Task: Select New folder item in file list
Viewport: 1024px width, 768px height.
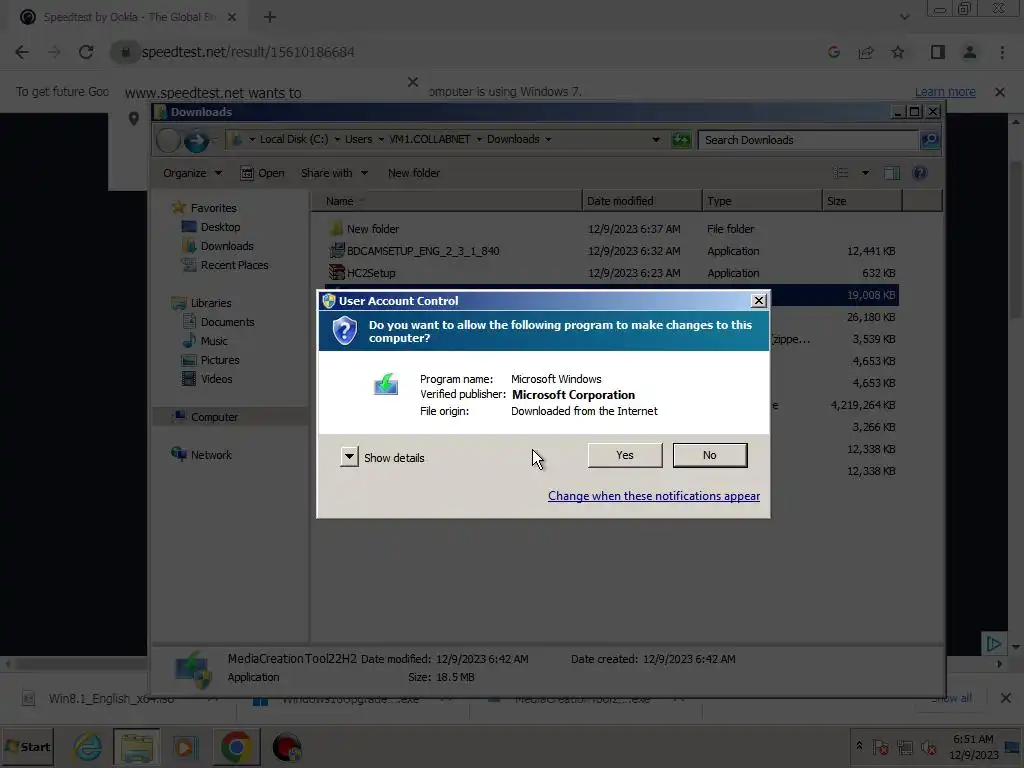Action: click(x=364, y=229)
